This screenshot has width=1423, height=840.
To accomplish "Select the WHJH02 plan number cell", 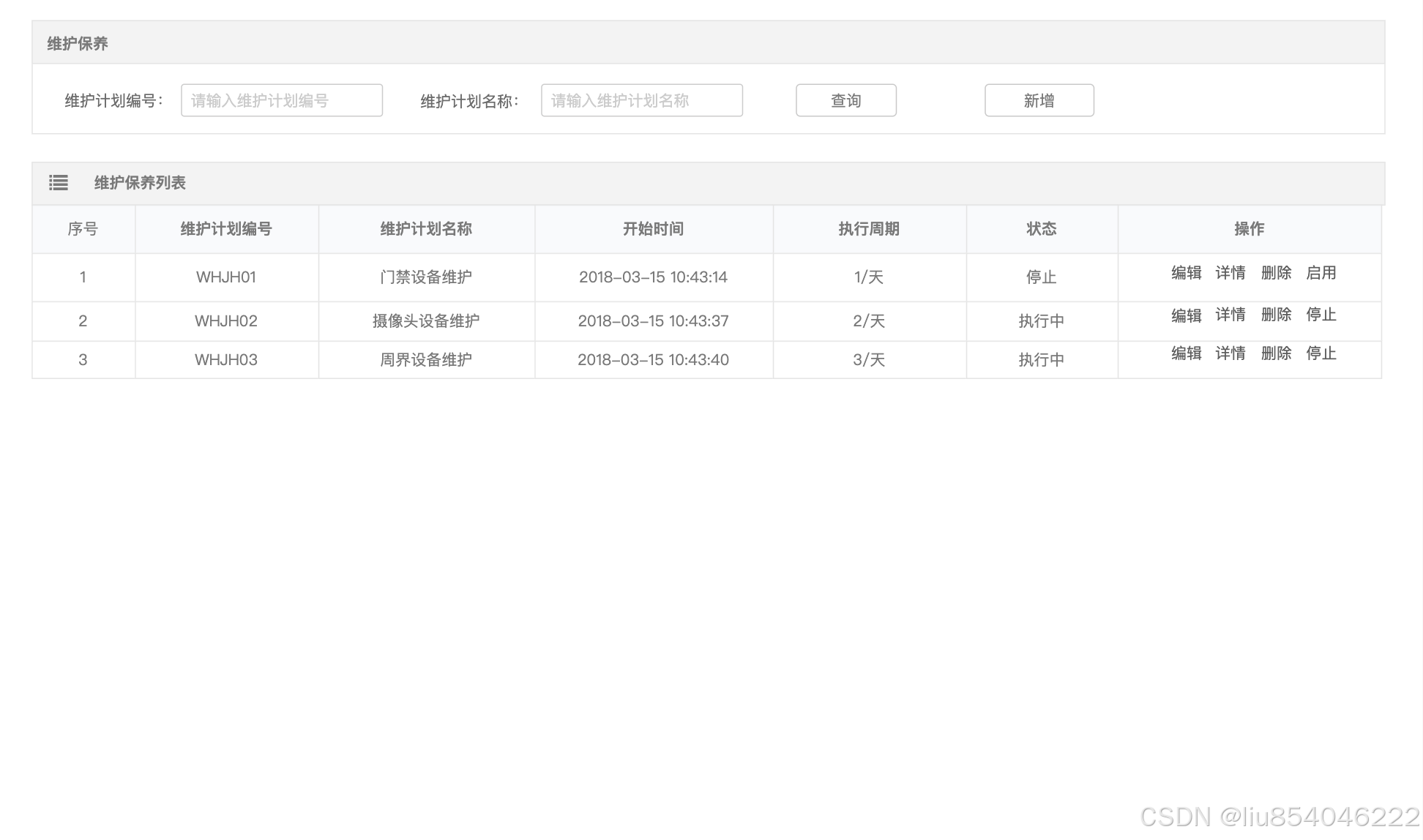I will [226, 321].
